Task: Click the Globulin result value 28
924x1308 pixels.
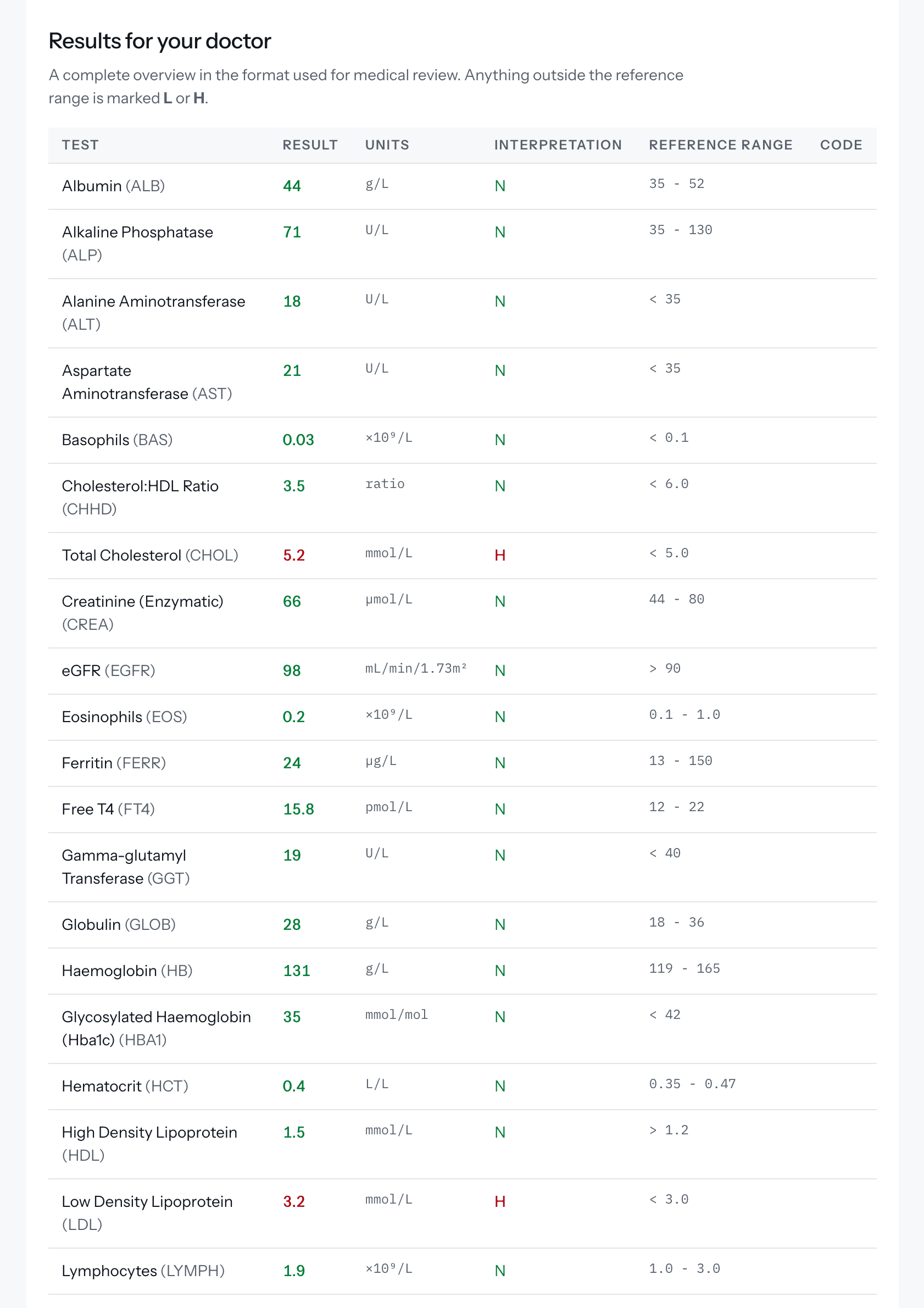Action: 292,924
